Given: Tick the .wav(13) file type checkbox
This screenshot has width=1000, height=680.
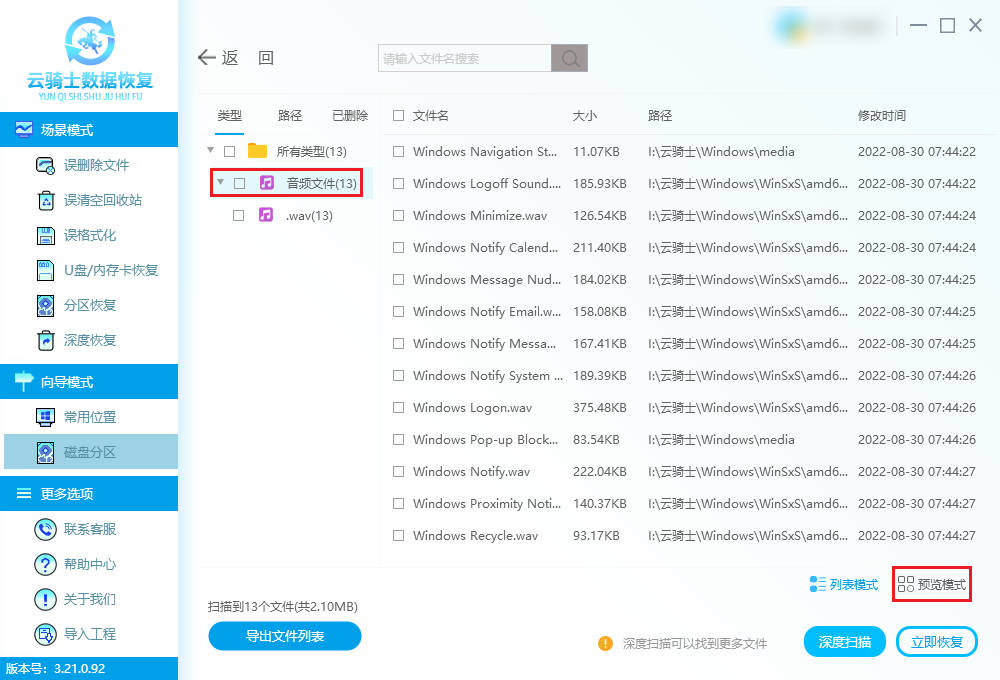Looking at the screenshot, I should coord(238,215).
